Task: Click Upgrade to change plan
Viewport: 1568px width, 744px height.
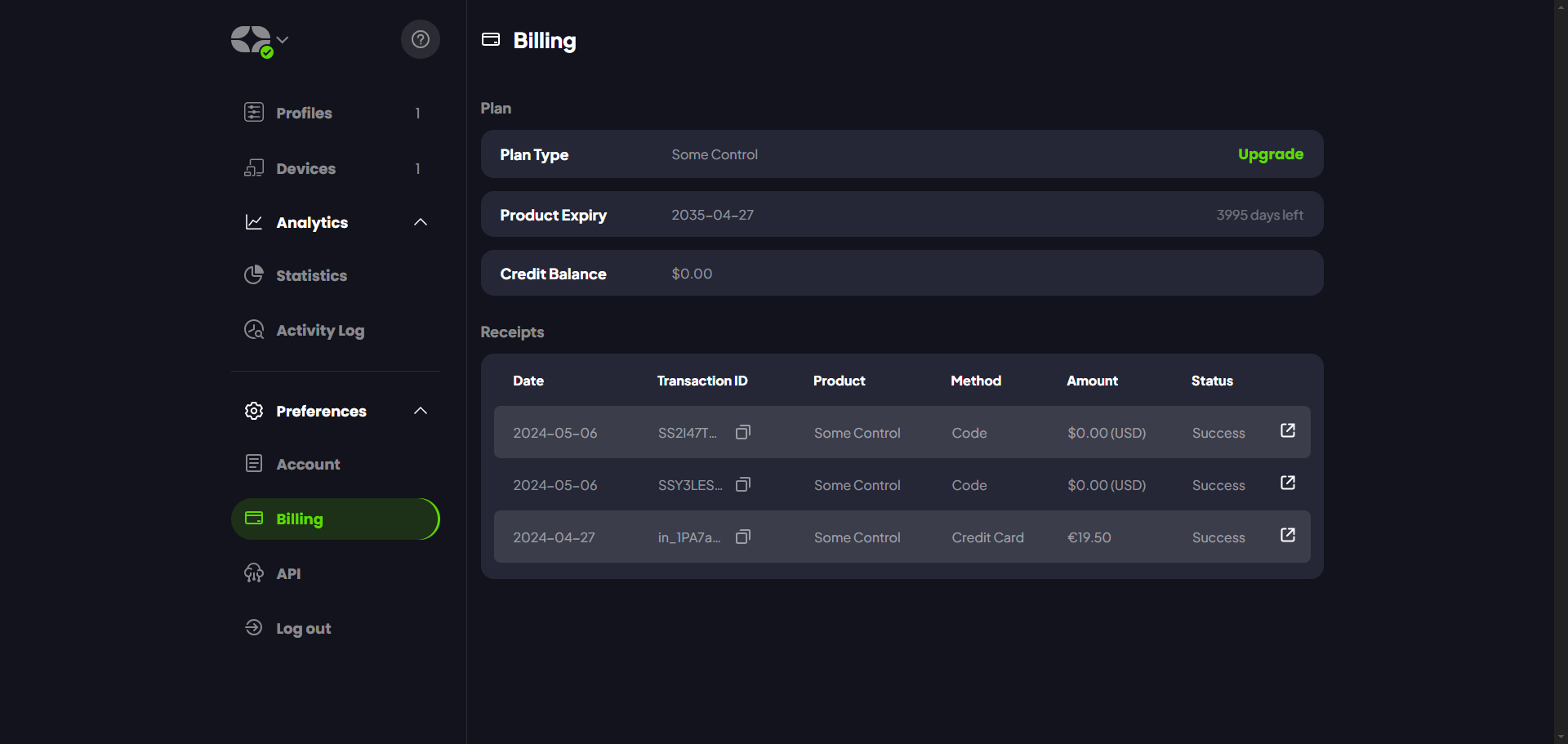Action: [x=1270, y=154]
